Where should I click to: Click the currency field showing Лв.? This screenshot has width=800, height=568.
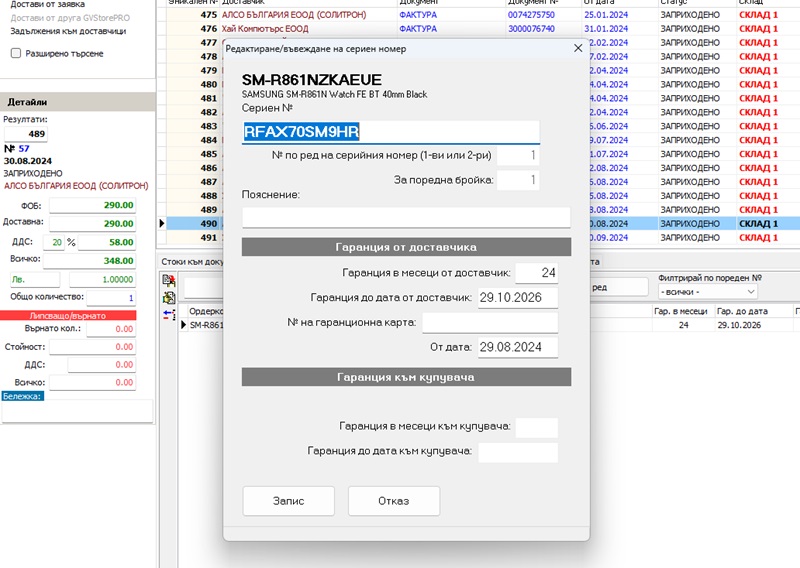click(x=35, y=280)
